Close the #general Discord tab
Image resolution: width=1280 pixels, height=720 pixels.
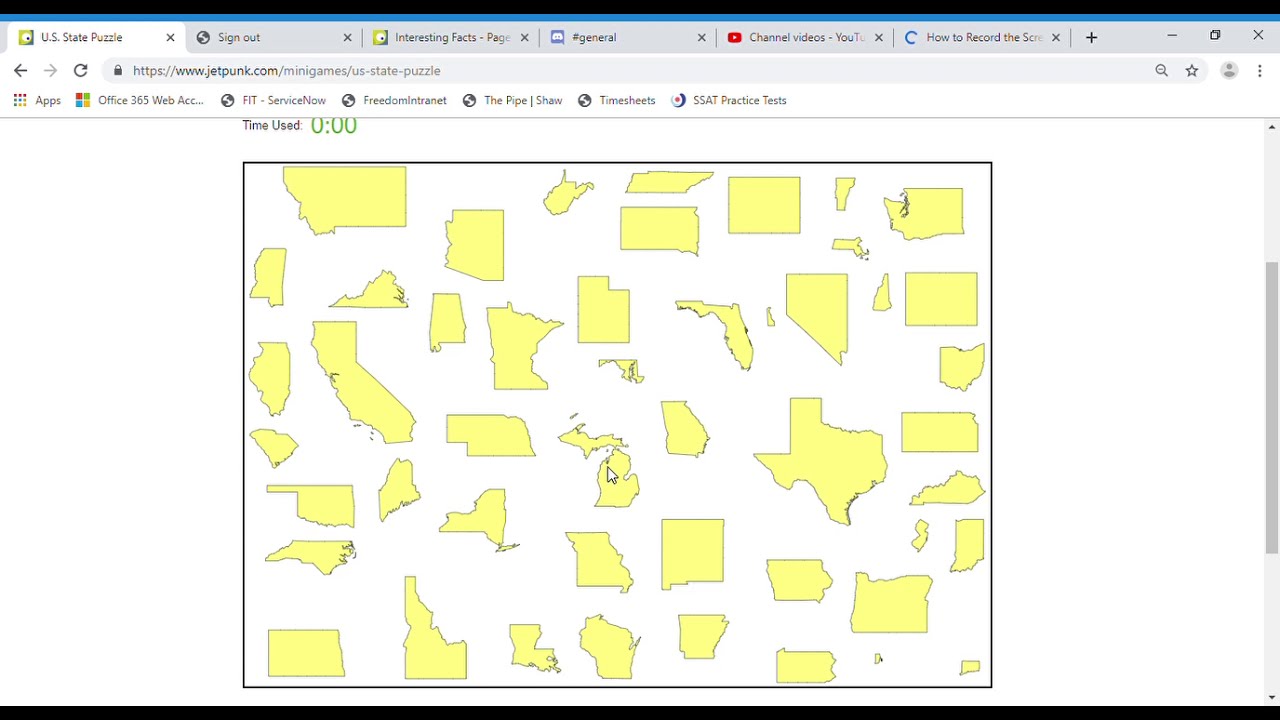coord(701,37)
